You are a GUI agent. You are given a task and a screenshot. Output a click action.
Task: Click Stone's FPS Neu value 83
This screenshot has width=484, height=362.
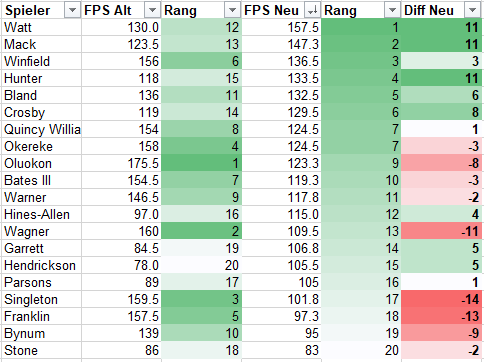pyautogui.click(x=281, y=350)
